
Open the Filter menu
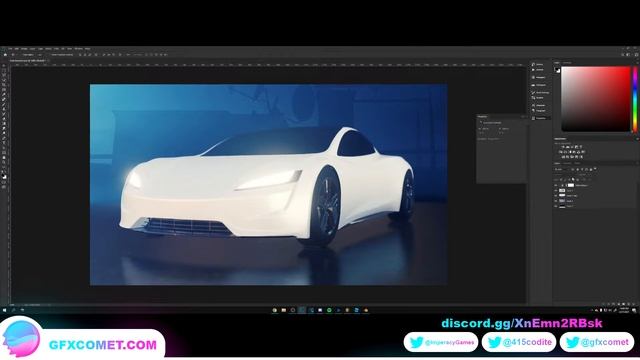(56, 49)
